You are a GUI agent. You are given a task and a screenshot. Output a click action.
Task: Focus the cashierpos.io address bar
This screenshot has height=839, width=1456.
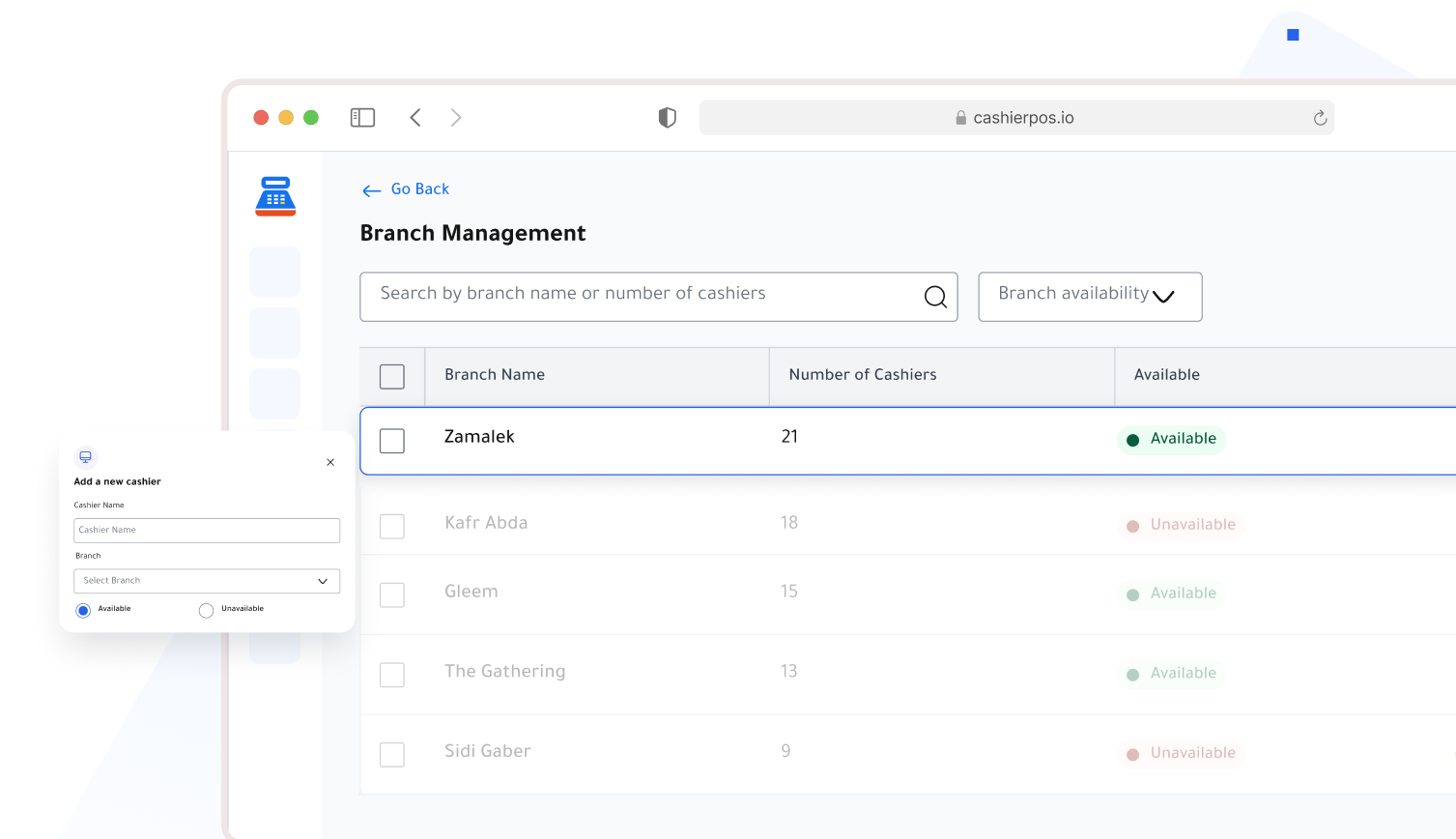coord(1016,118)
